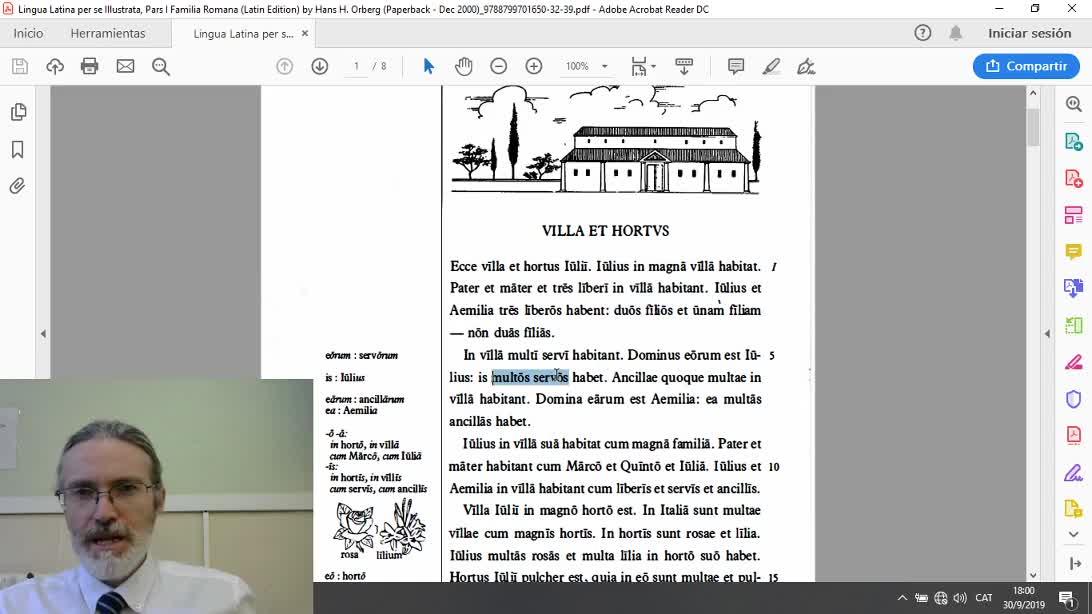Show hidden tray icons chevron
Image resolution: width=1092 pixels, height=614 pixels.
902,597
